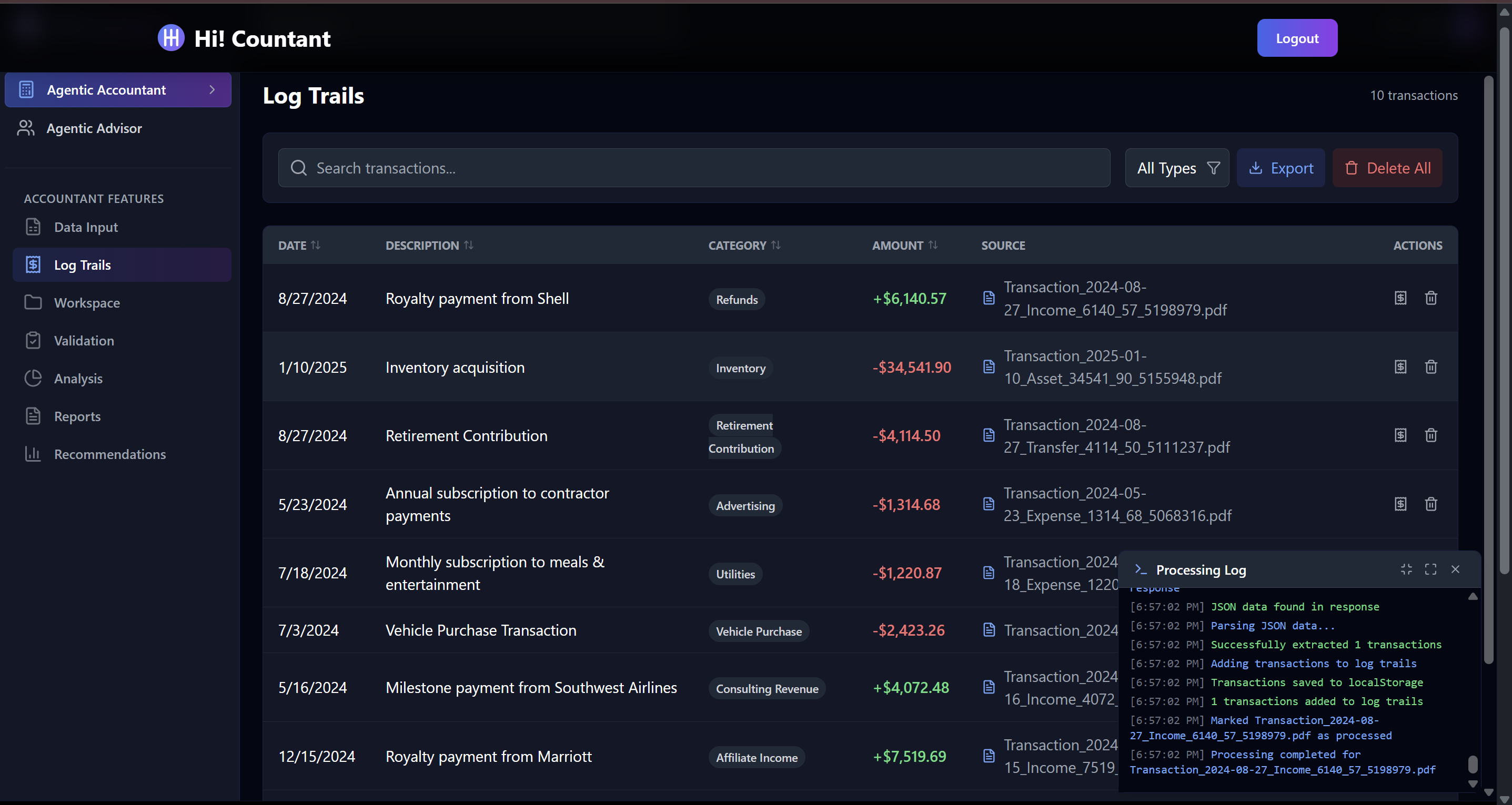
Task: Click the Logout button
Action: coord(1297,38)
